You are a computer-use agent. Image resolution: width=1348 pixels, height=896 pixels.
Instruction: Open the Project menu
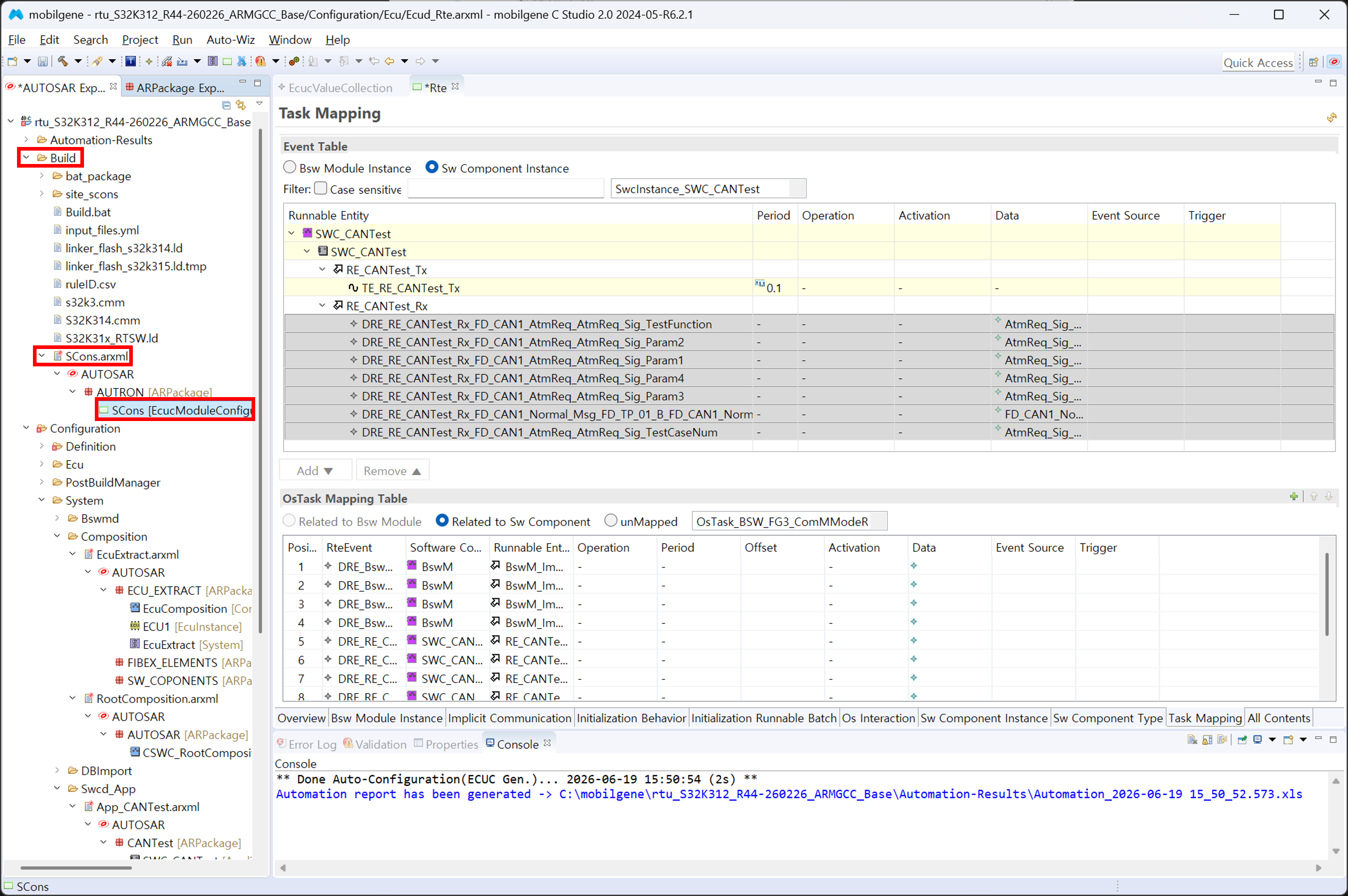point(140,40)
